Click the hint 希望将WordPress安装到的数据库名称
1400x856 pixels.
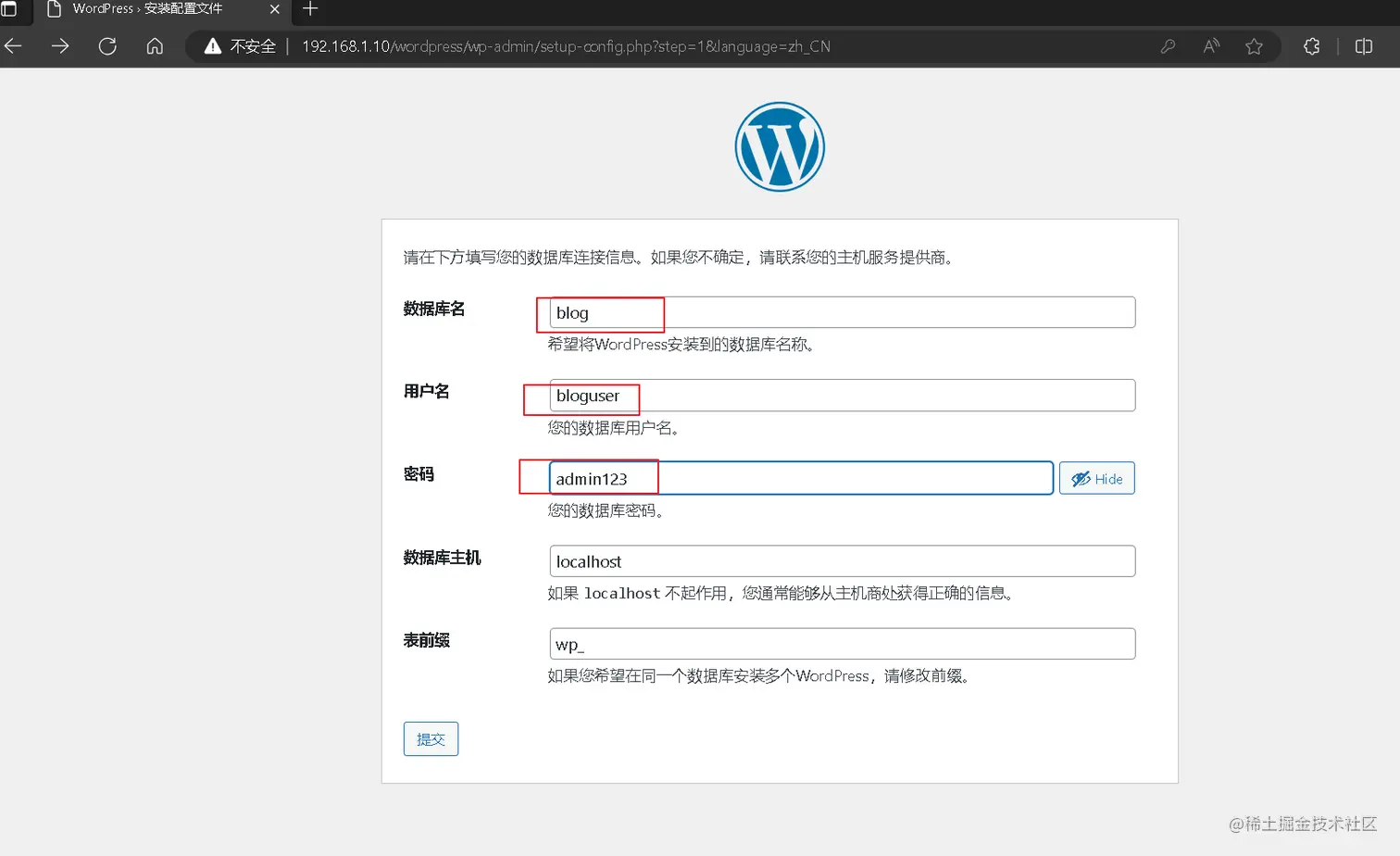[x=681, y=345]
